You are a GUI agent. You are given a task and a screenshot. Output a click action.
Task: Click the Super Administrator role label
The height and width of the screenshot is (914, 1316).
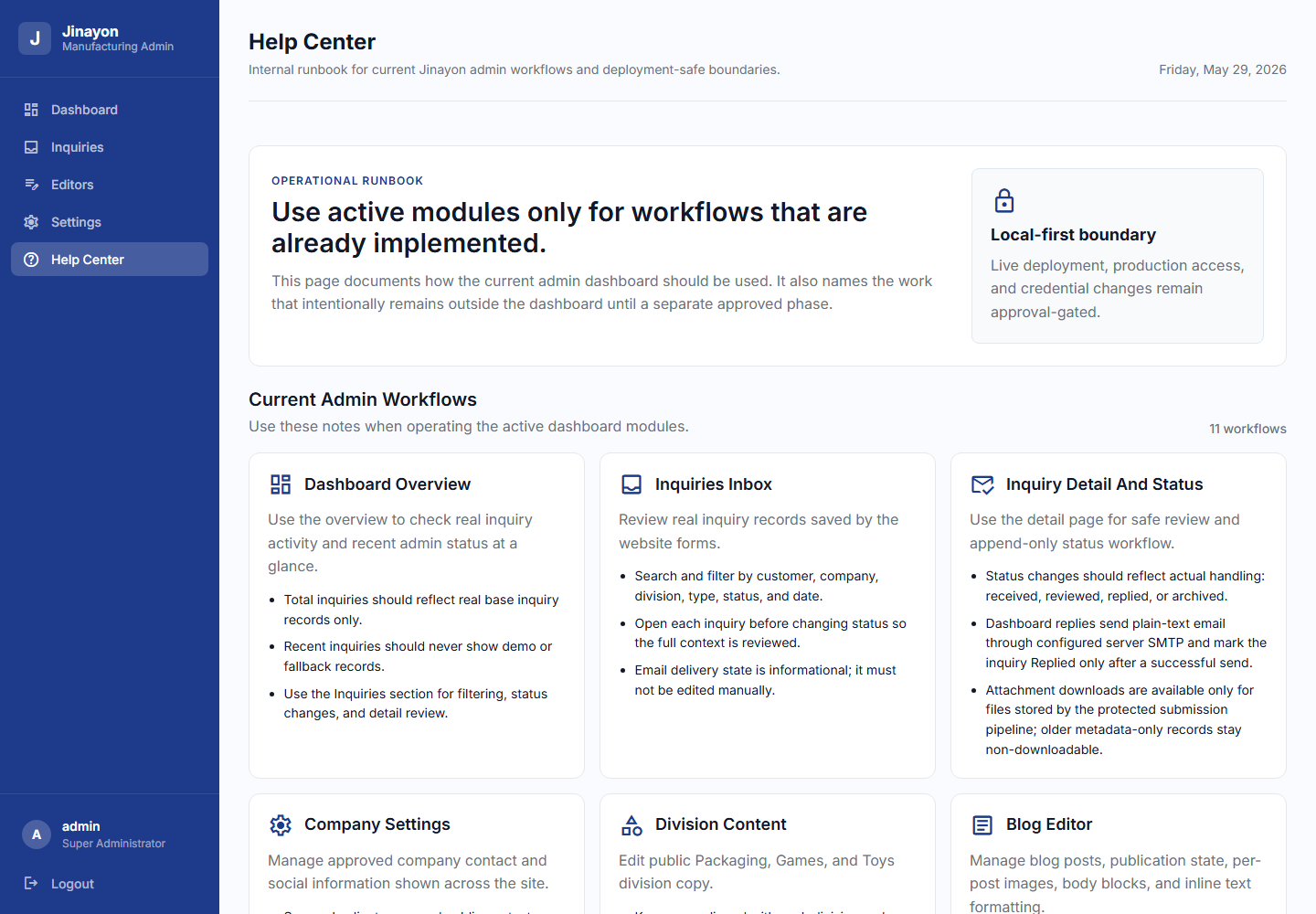point(113,844)
